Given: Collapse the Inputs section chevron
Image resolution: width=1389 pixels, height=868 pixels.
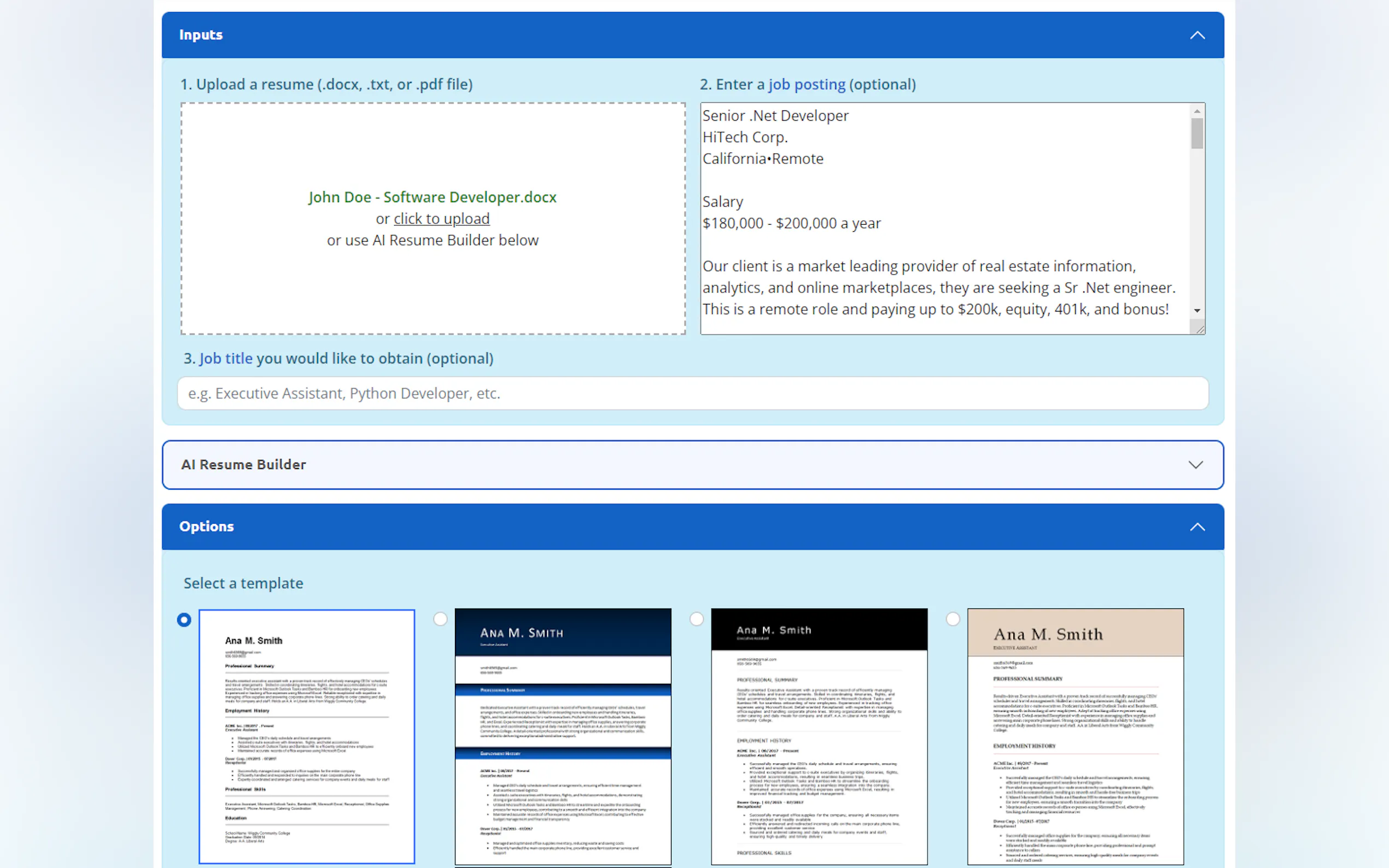Looking at the screenshot, I should [x=1197, y=35].
